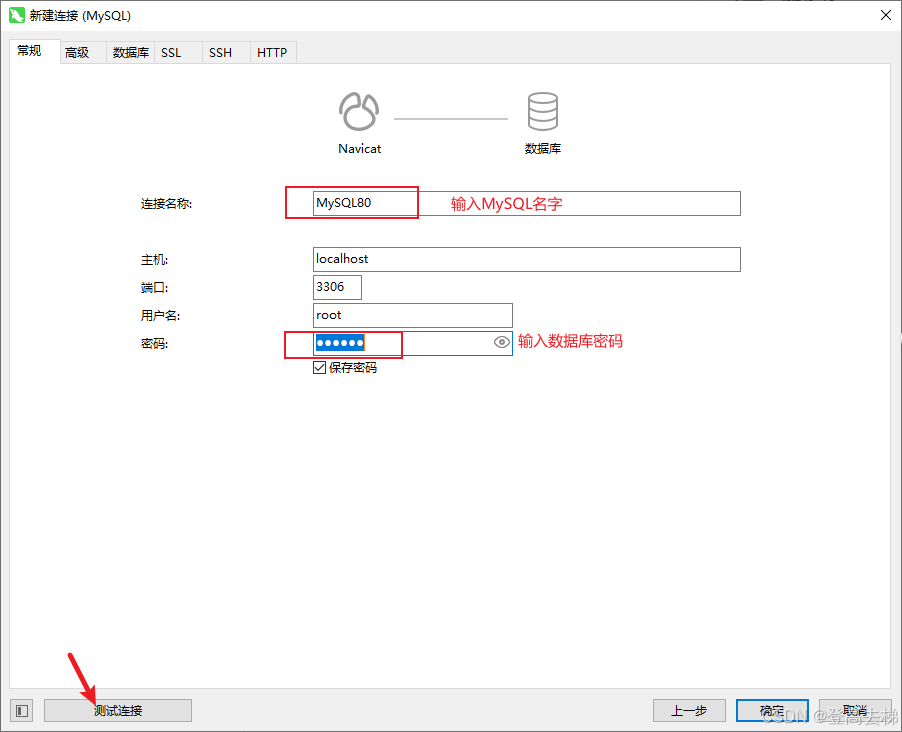
Task: Click the 端口 label
Action: [x=154, y=288]
